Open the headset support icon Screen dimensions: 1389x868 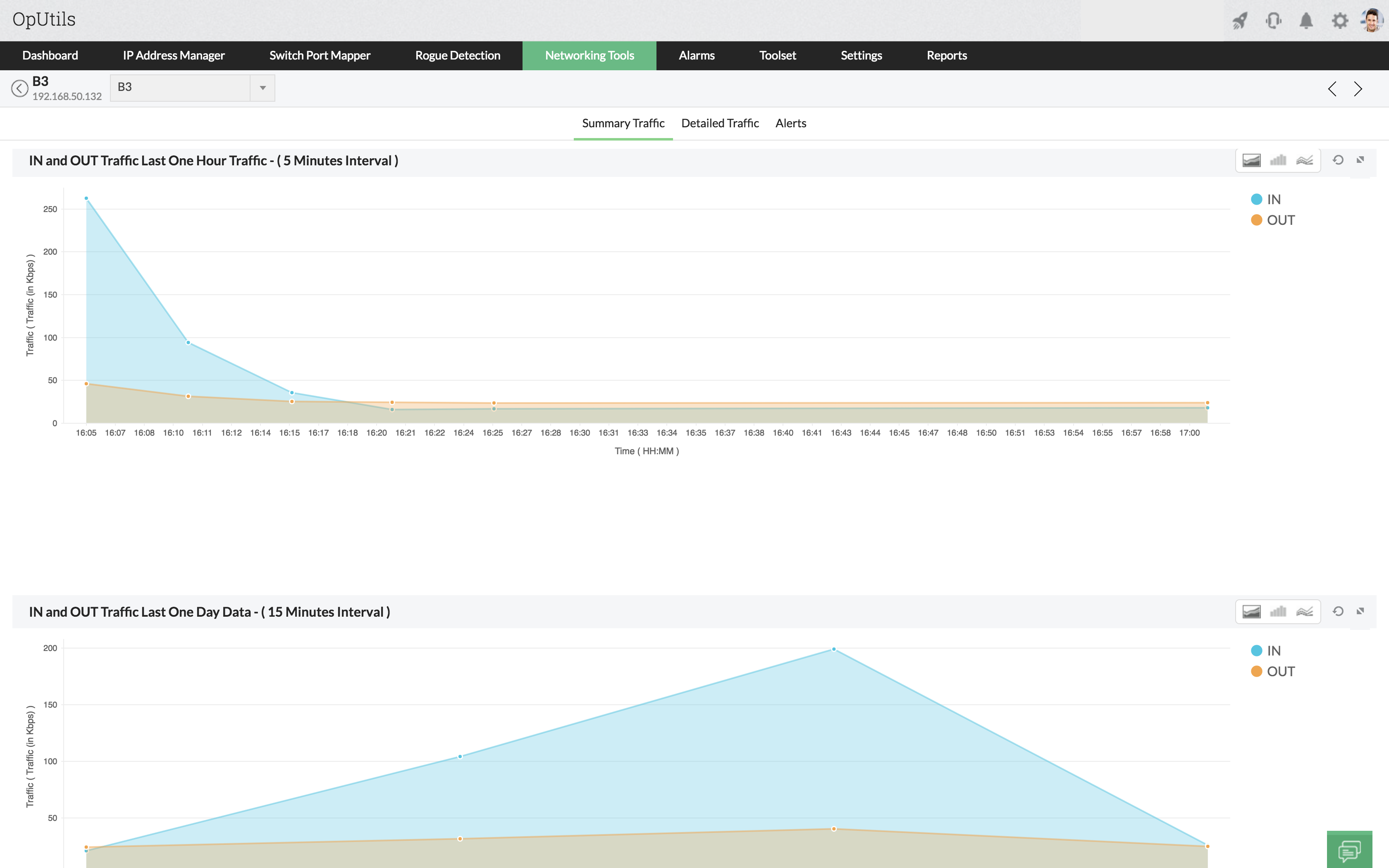tap(1273, 21)
